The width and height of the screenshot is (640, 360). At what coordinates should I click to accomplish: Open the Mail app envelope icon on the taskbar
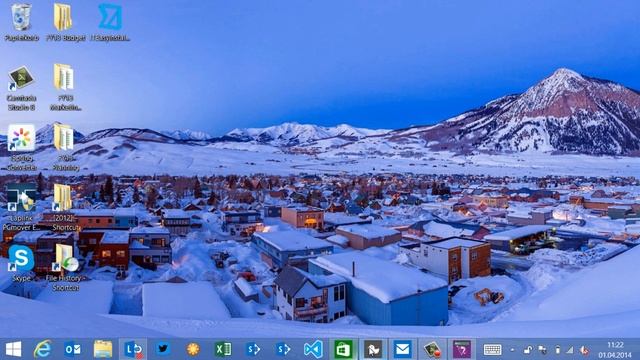pyautogui.click(x=402, y=349)
